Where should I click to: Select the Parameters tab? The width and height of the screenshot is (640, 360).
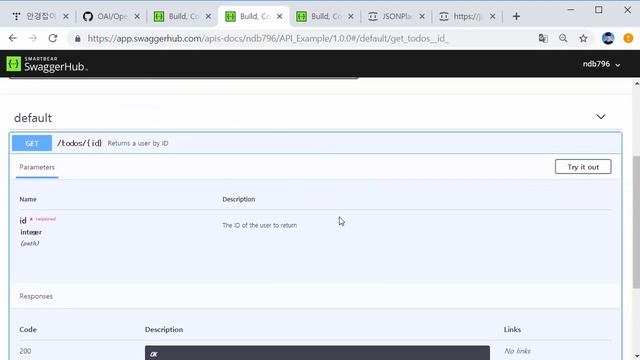pyautogui.click(x=37, y=167)
